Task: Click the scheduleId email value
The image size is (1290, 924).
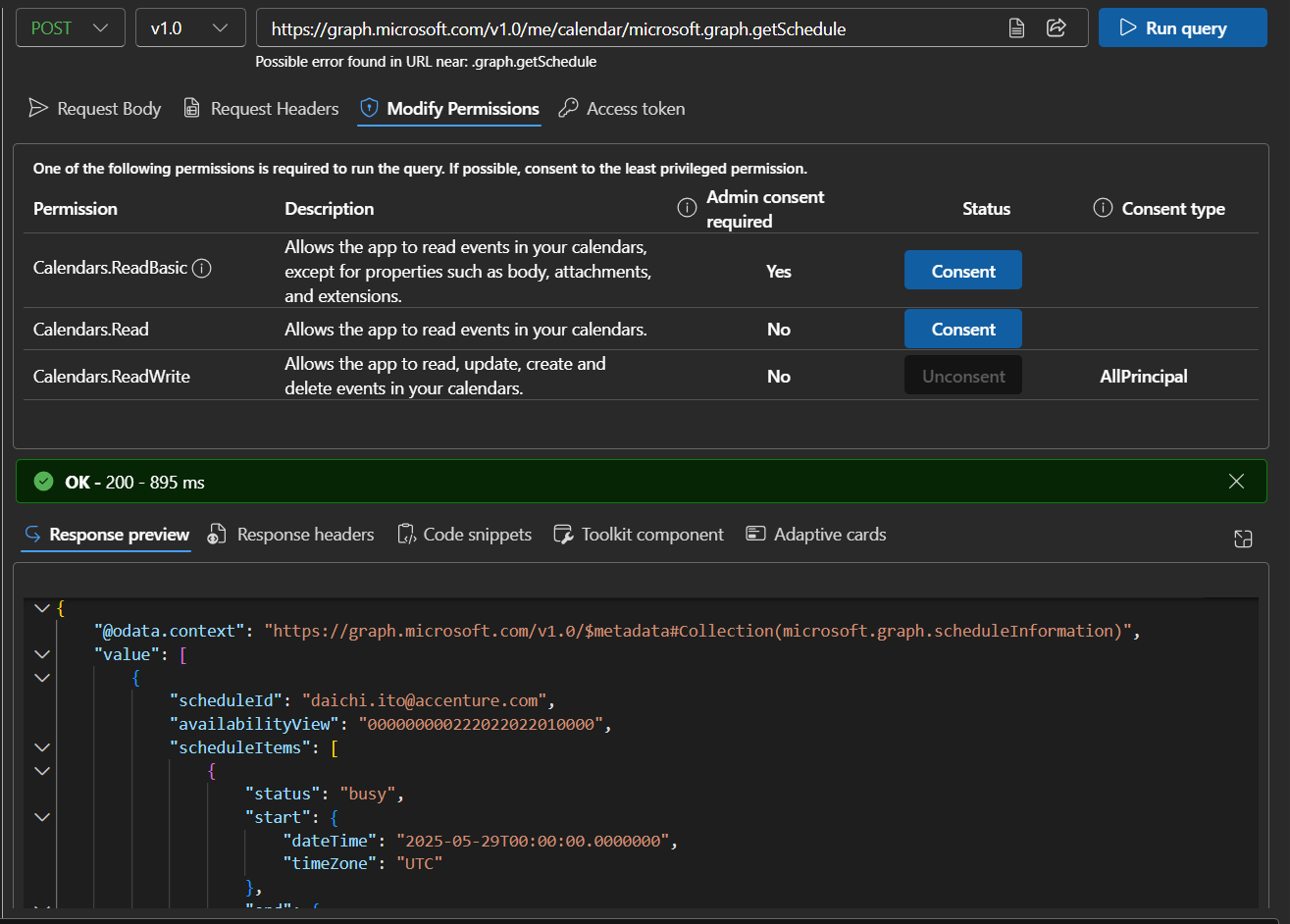Action: pyautogui.click(x=425, y=700)
